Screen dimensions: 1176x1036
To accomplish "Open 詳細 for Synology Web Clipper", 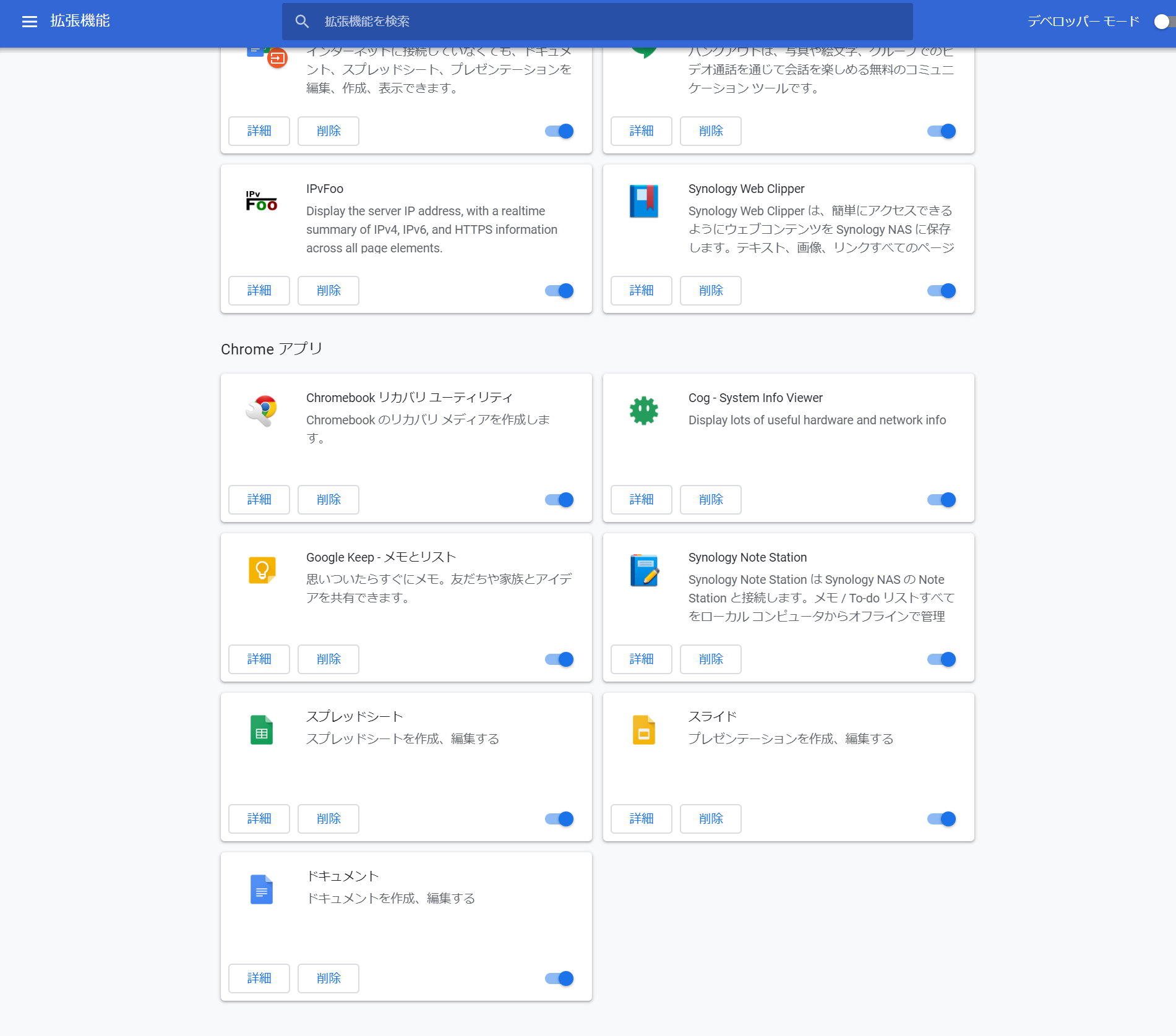I will (642, 291).
